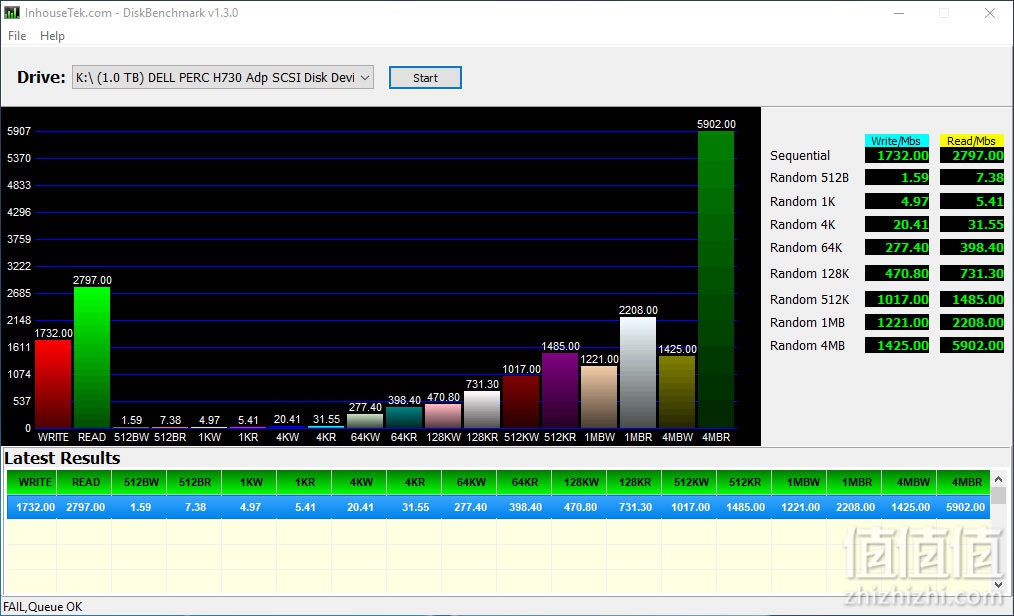Select the Sequential write value box
1014x616 pixels.
(896, 156)
